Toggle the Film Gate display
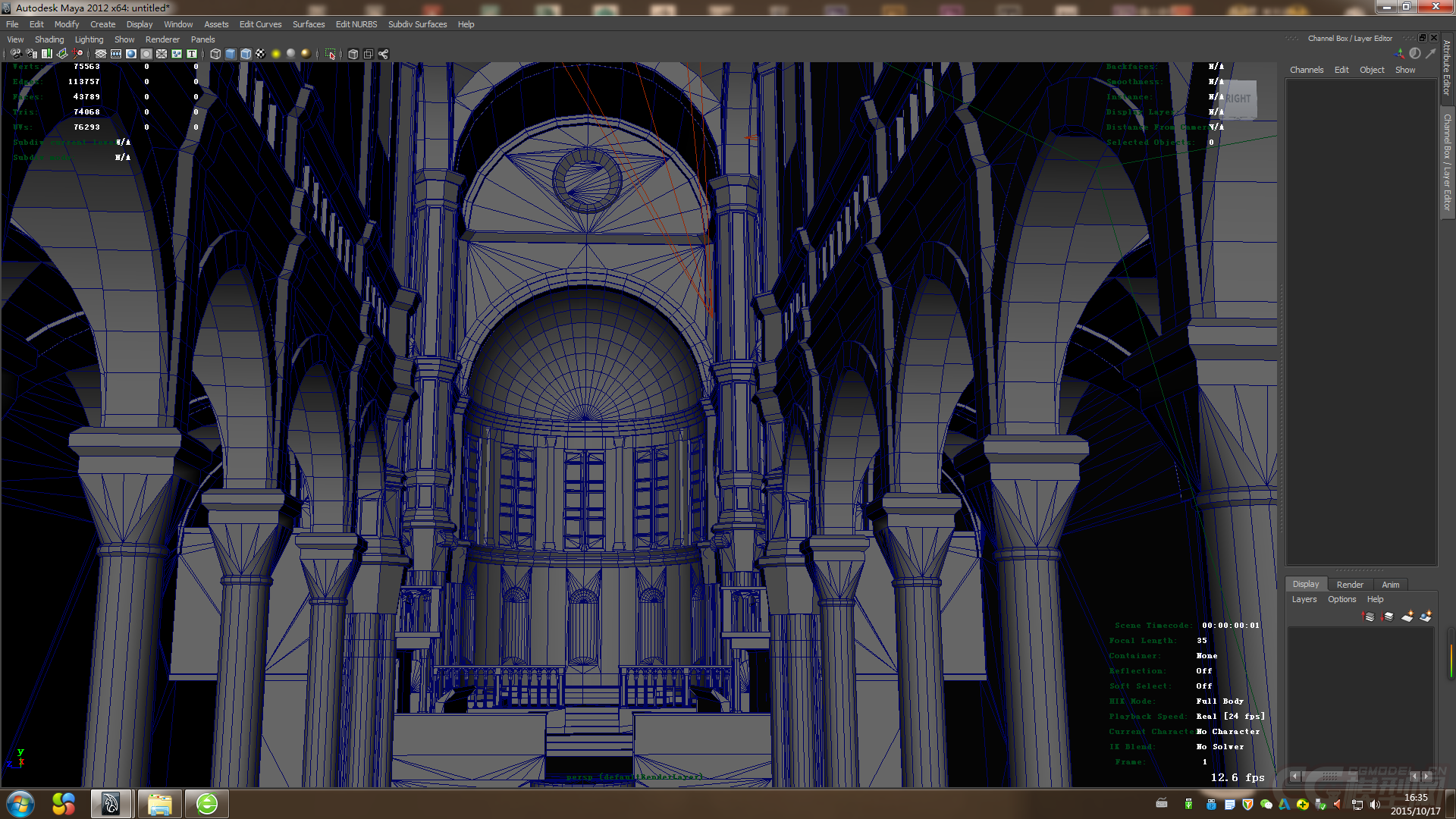 coord(116,54)
